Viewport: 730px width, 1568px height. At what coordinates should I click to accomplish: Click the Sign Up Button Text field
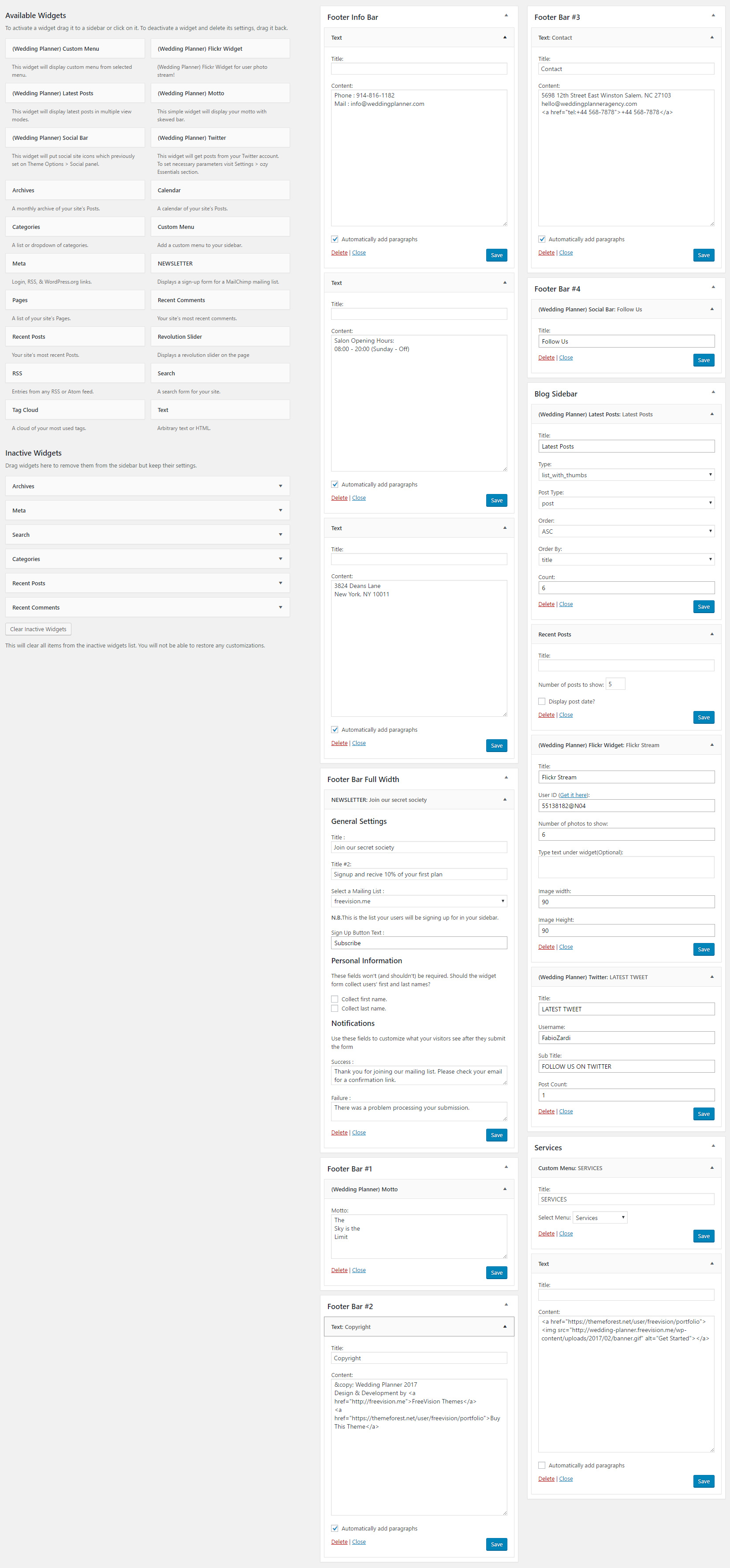(x=418, y=943)
